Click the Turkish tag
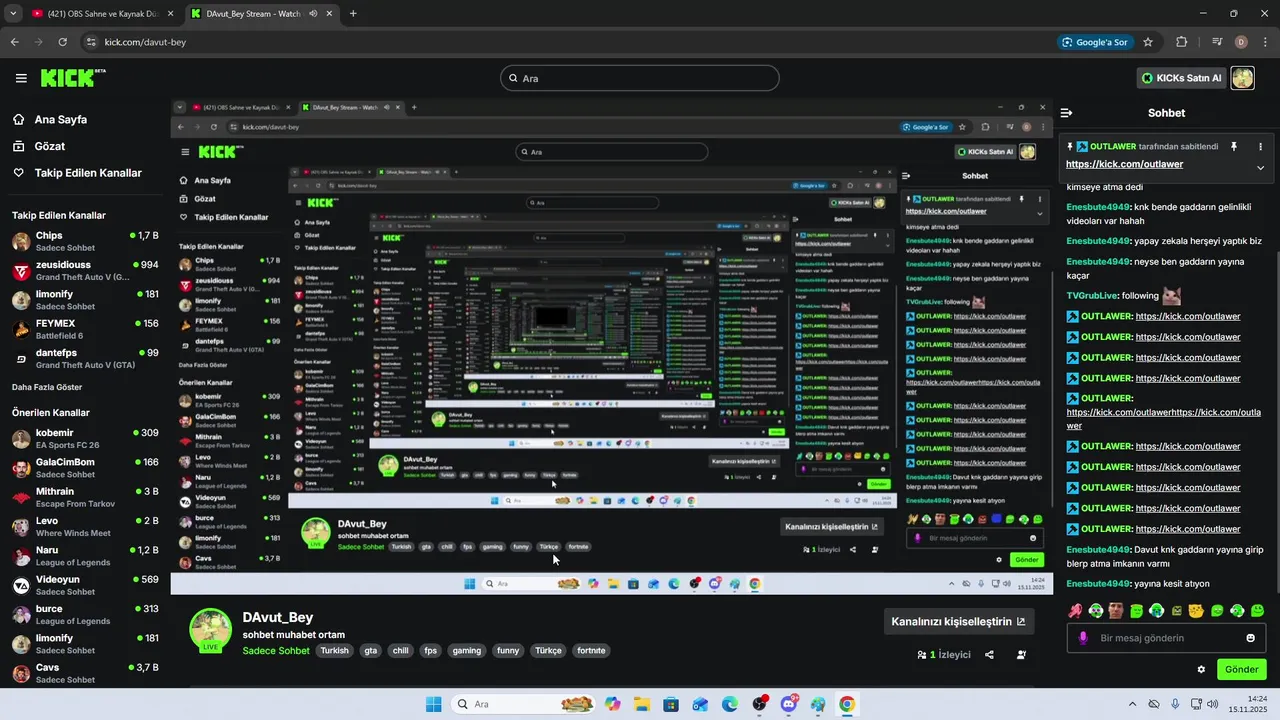The width and height of the screenshot is (1280, 720). pos(335,651)
